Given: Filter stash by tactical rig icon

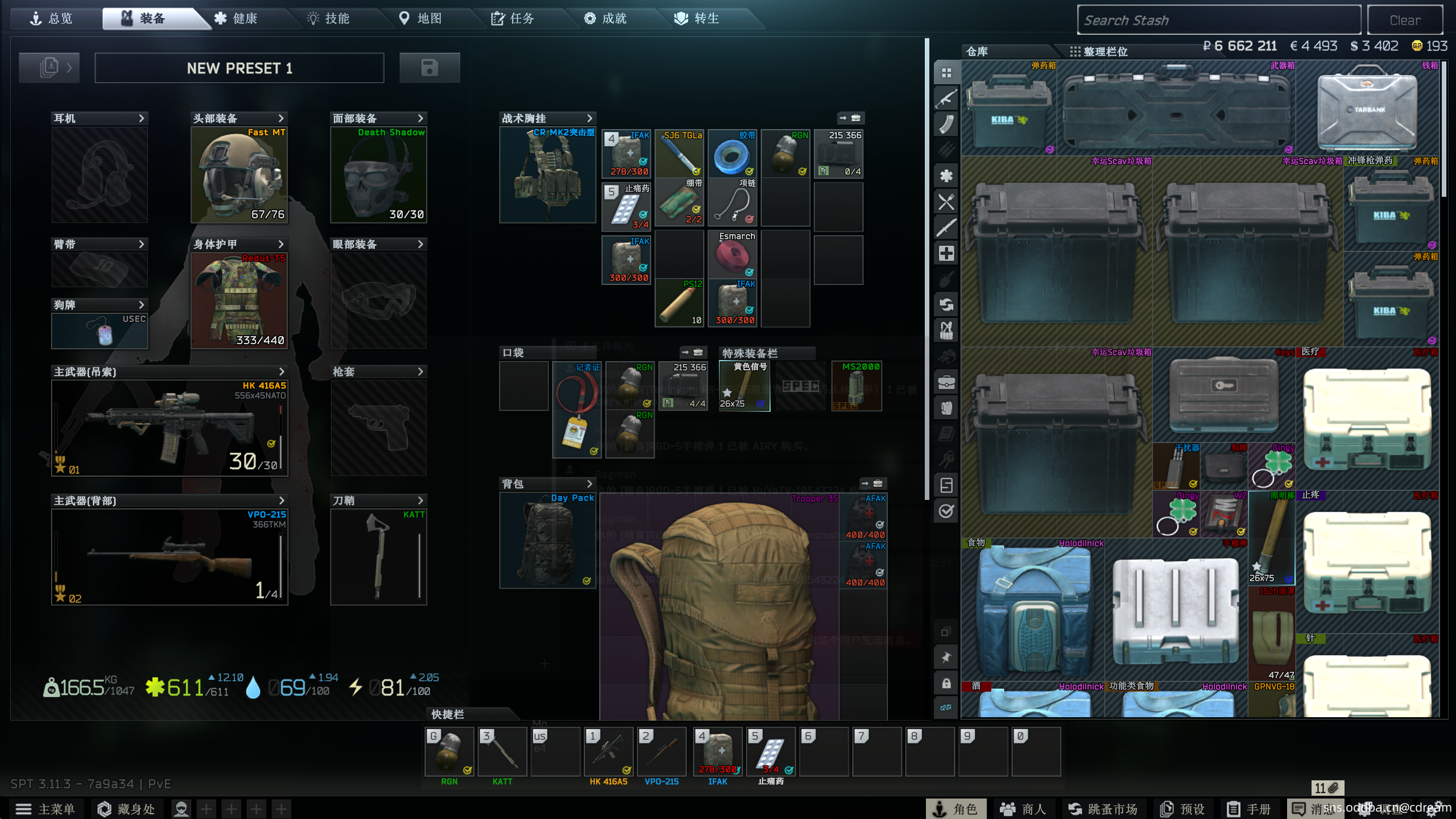Looking at the screenshot, I should pyautogui.click(x=946, y=330).
